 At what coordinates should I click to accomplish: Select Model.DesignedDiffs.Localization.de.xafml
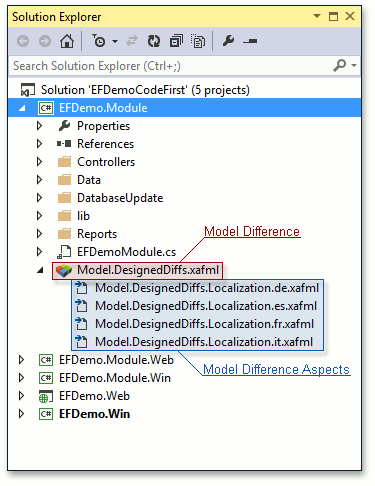207,288
